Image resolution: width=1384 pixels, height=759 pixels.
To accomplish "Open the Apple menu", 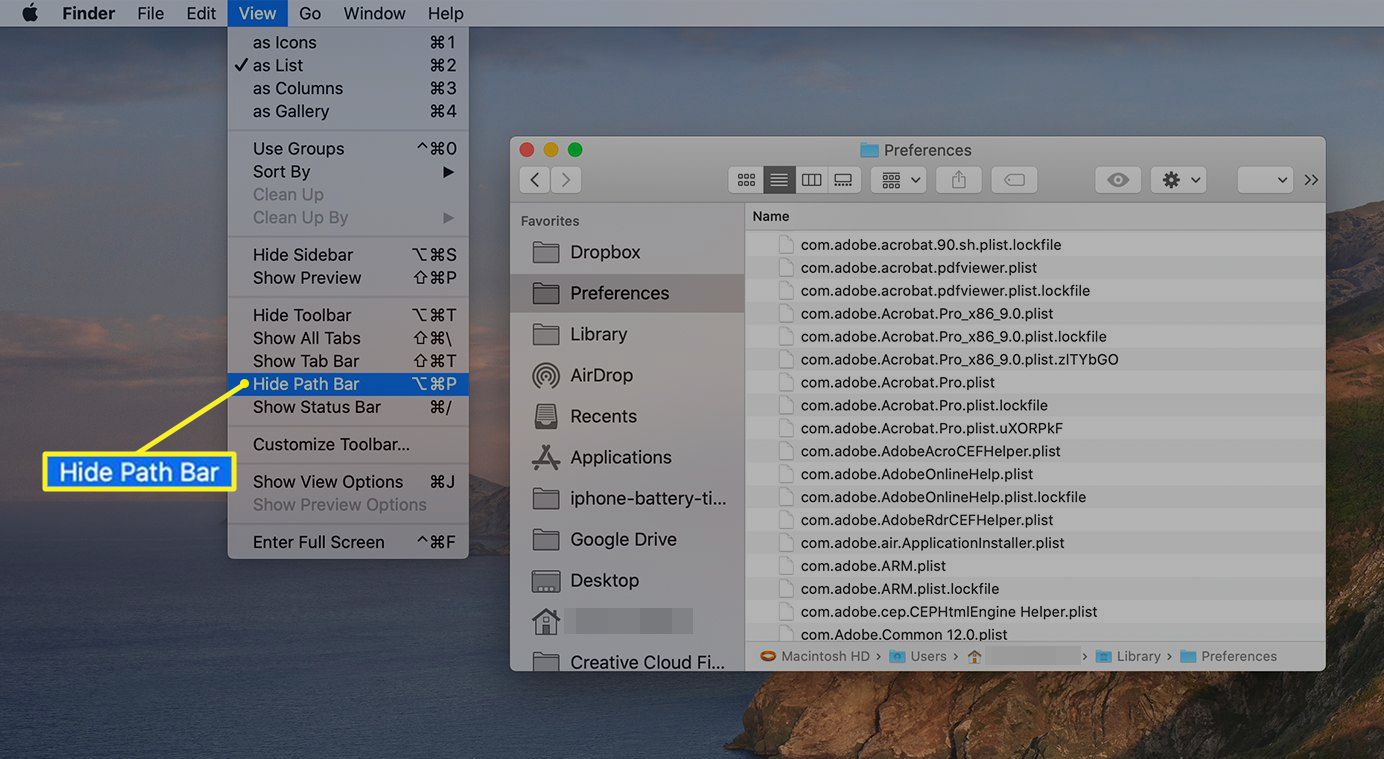I will click(29, 13).
